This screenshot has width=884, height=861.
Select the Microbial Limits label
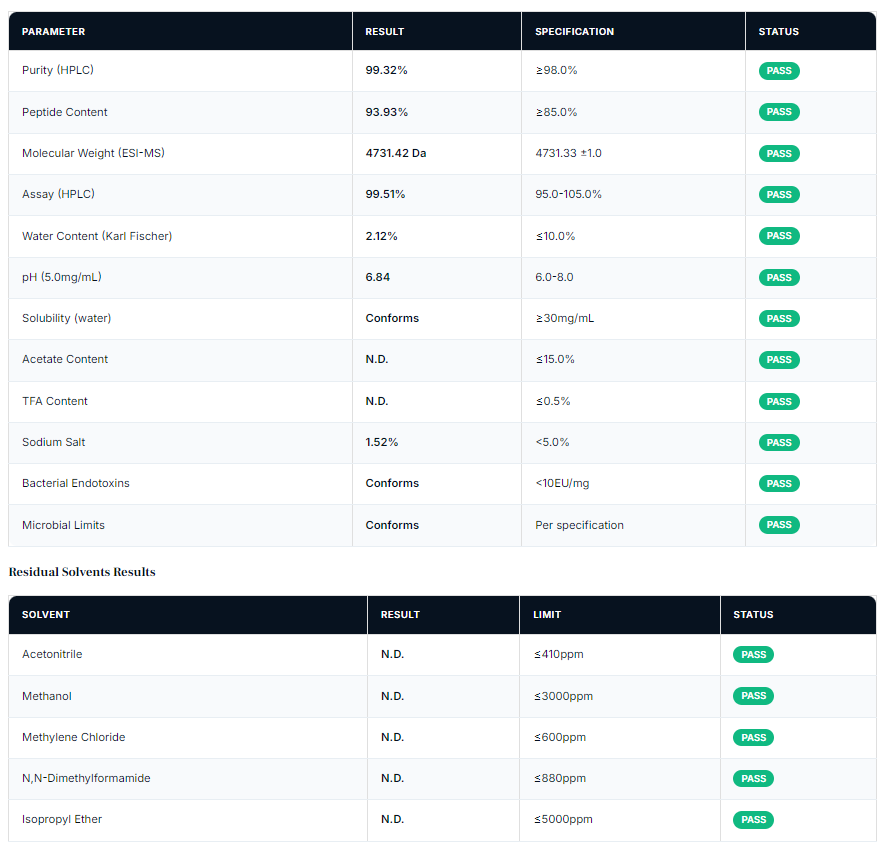tap(63, 525)
